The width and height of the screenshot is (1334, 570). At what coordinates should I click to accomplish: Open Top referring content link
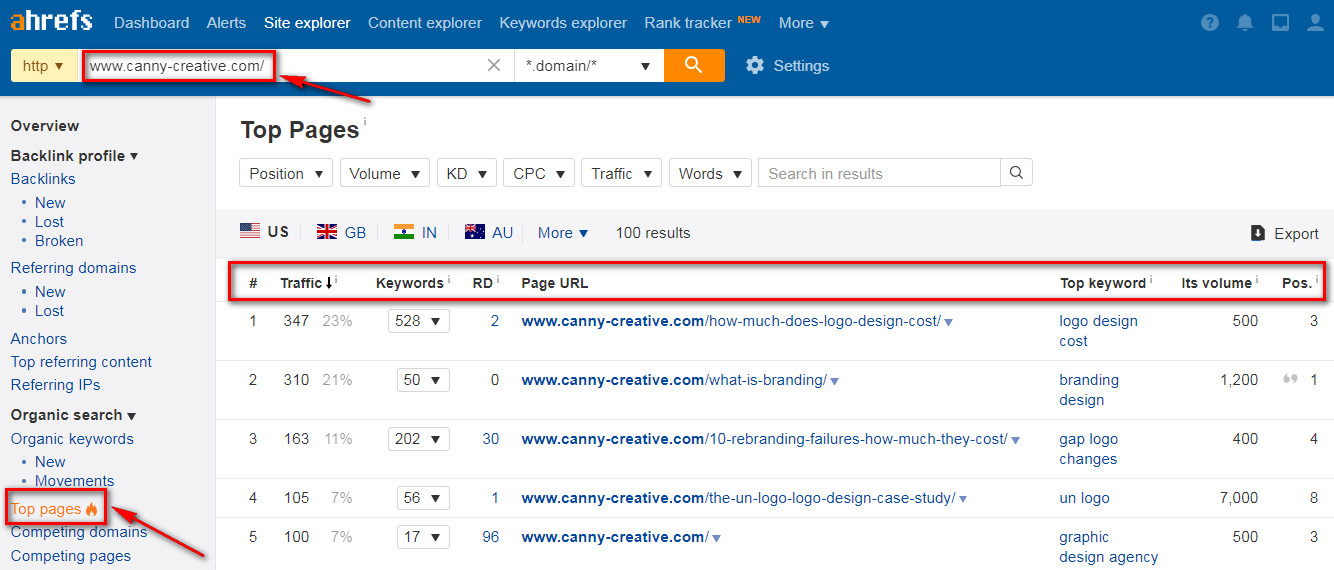pyautogui.click(x=81, y=362)
